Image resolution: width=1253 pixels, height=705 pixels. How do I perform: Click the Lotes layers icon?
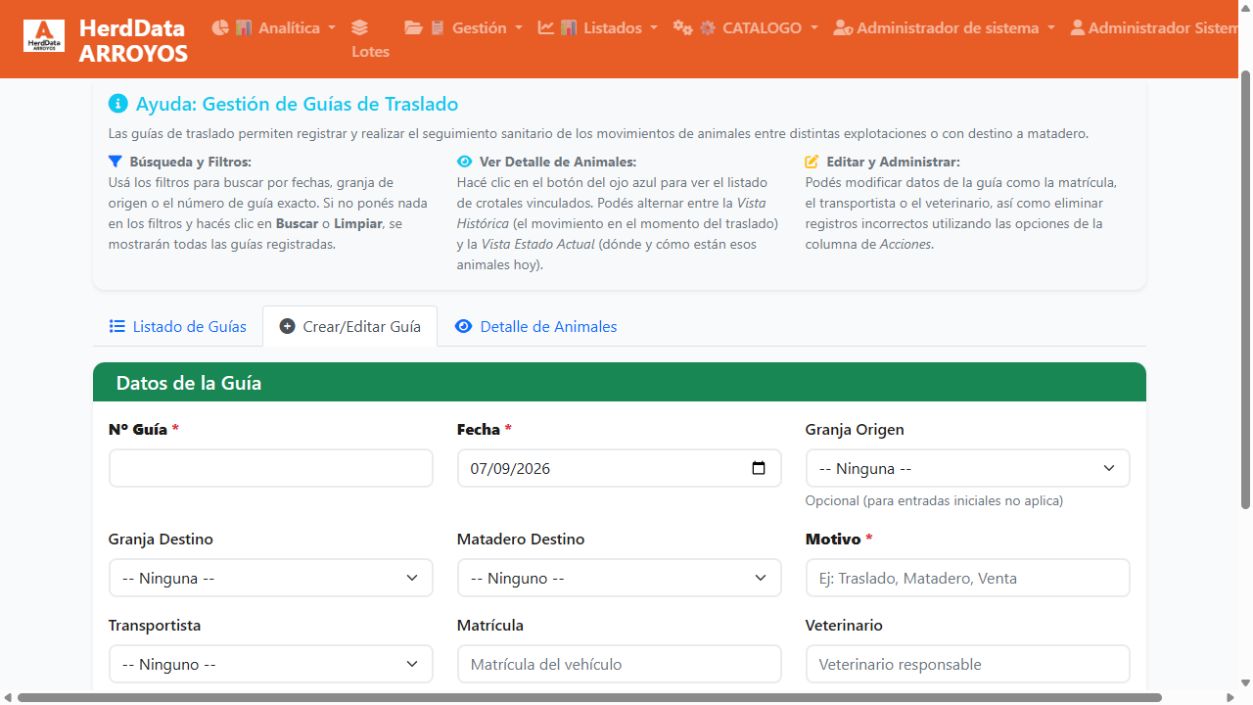click(x=360, y=28)
